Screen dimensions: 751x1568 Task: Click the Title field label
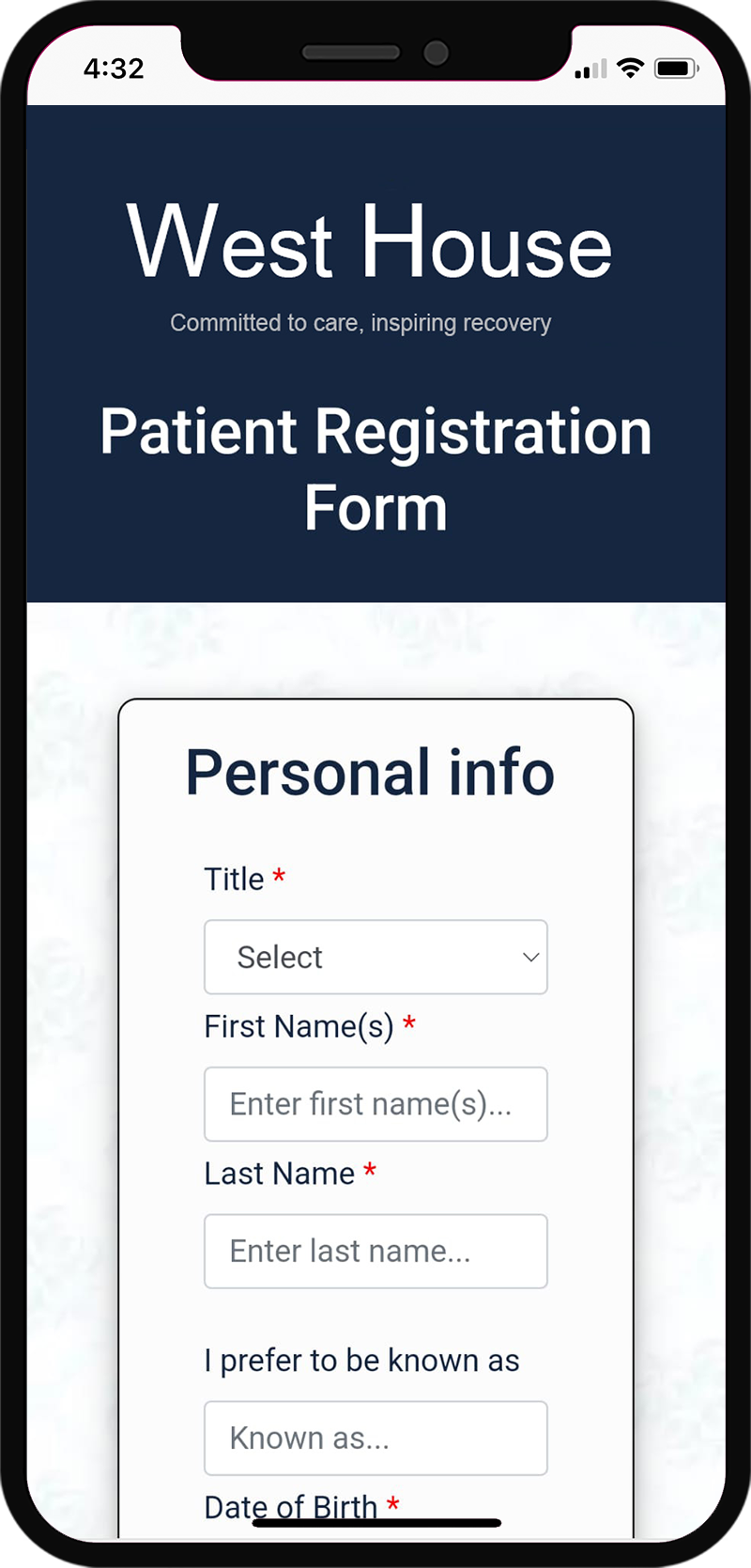coord(234,880)
